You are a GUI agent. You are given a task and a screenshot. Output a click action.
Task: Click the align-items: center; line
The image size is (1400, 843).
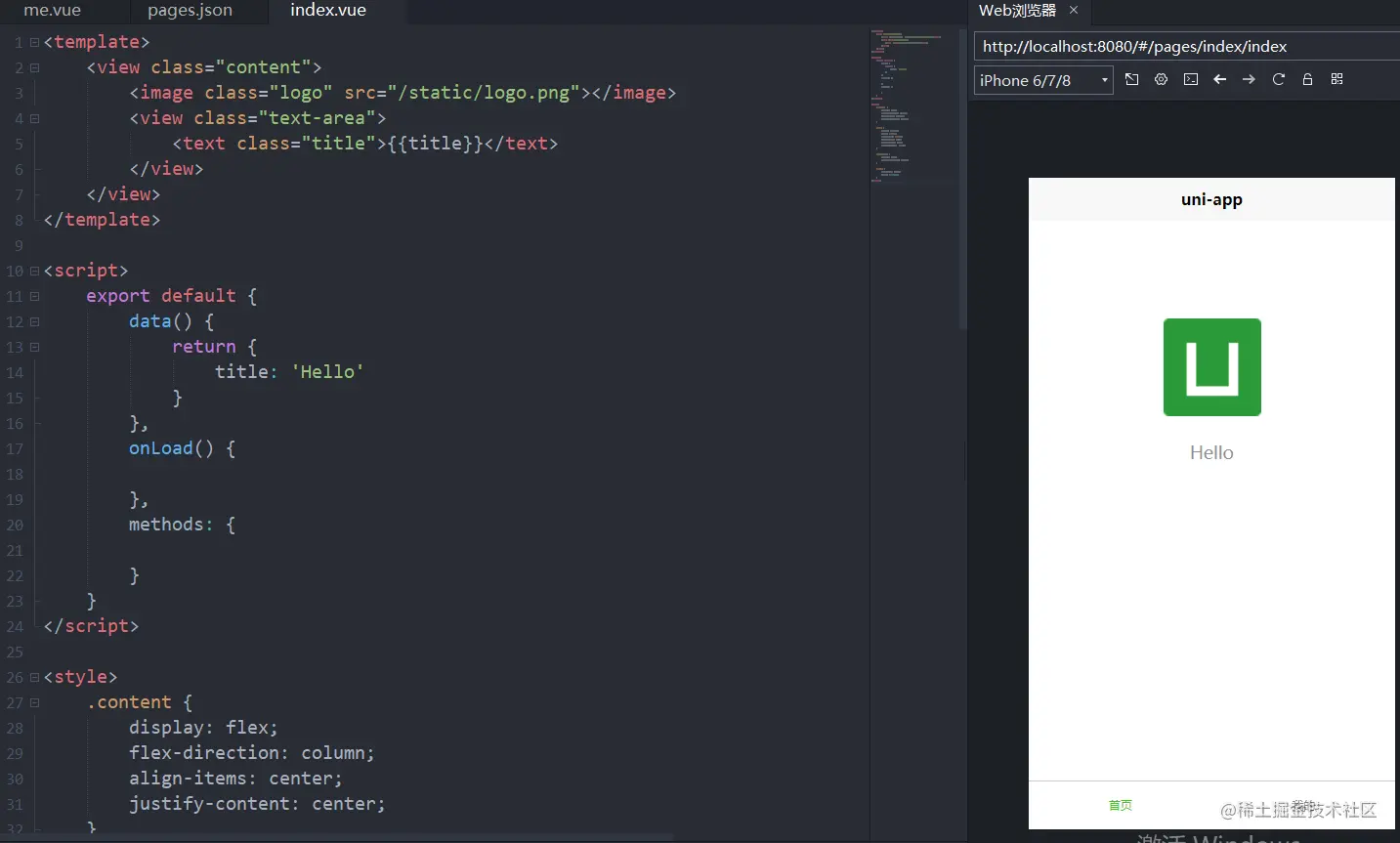click(x=235, y=779)
